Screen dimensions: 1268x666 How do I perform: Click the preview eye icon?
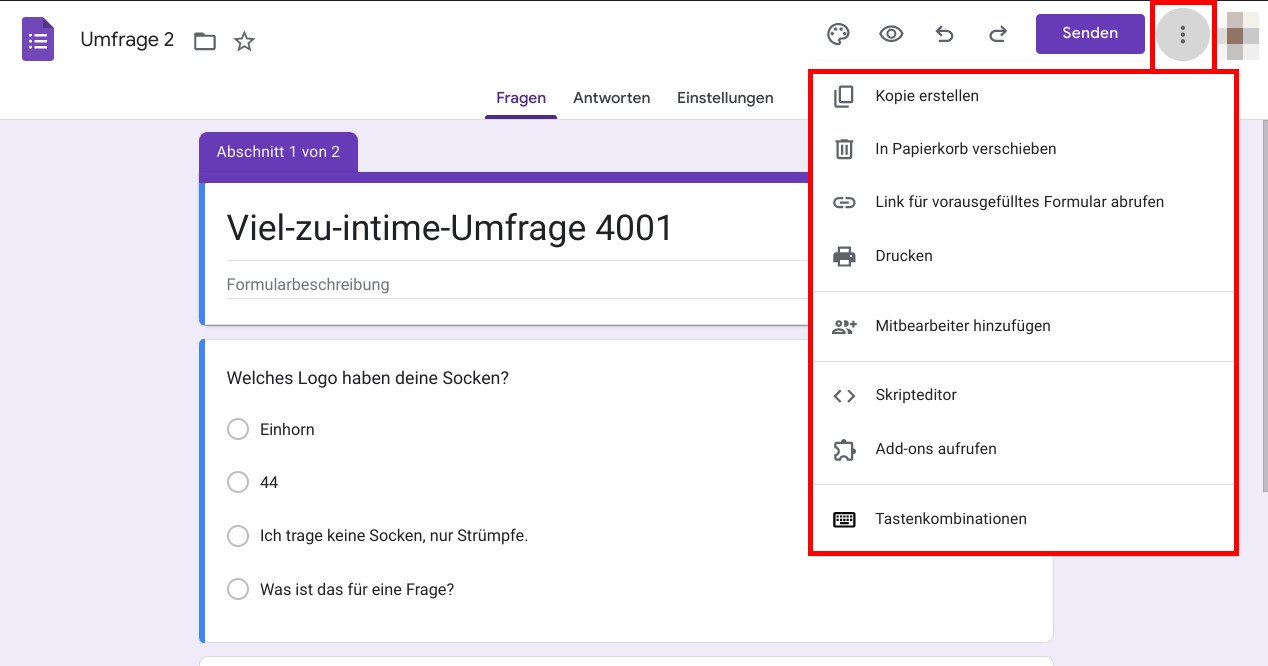click(x=891, y=33)
